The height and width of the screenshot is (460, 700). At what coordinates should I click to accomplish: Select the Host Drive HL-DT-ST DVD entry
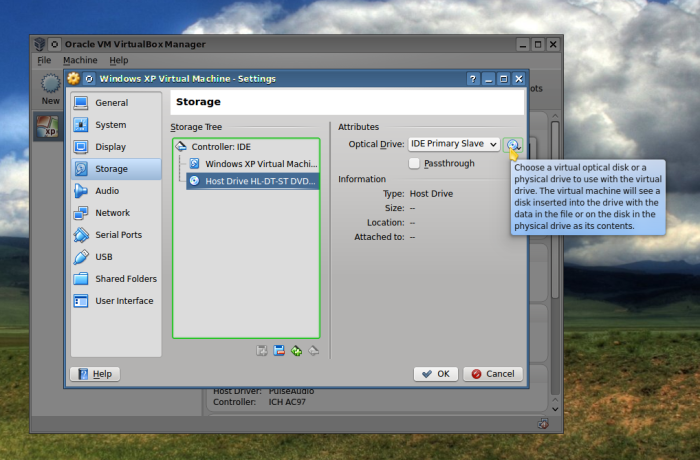coord(253,181)
